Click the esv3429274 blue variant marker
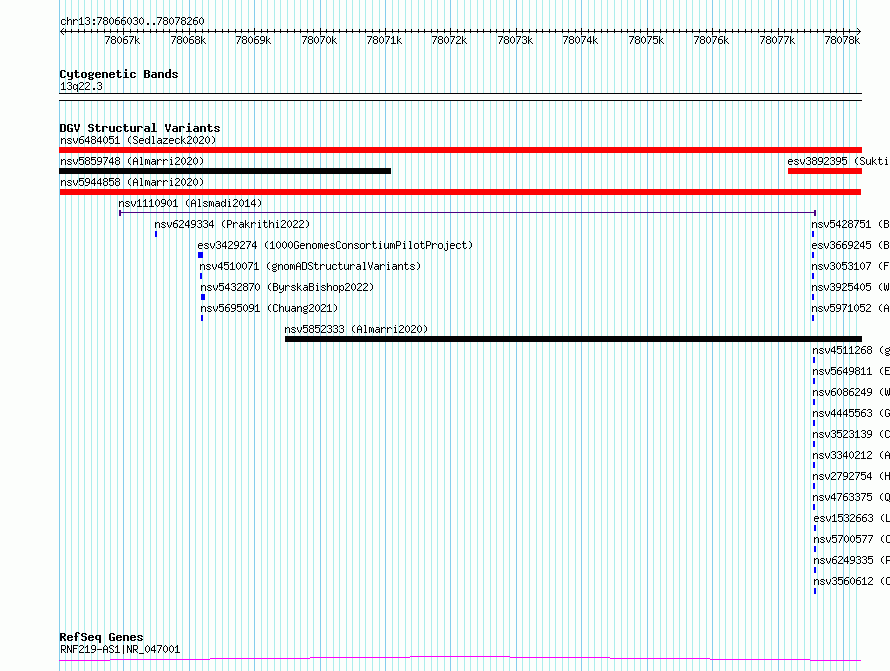Image resolution: width=890 pixels, height=671 pixels. pos(200,255)
